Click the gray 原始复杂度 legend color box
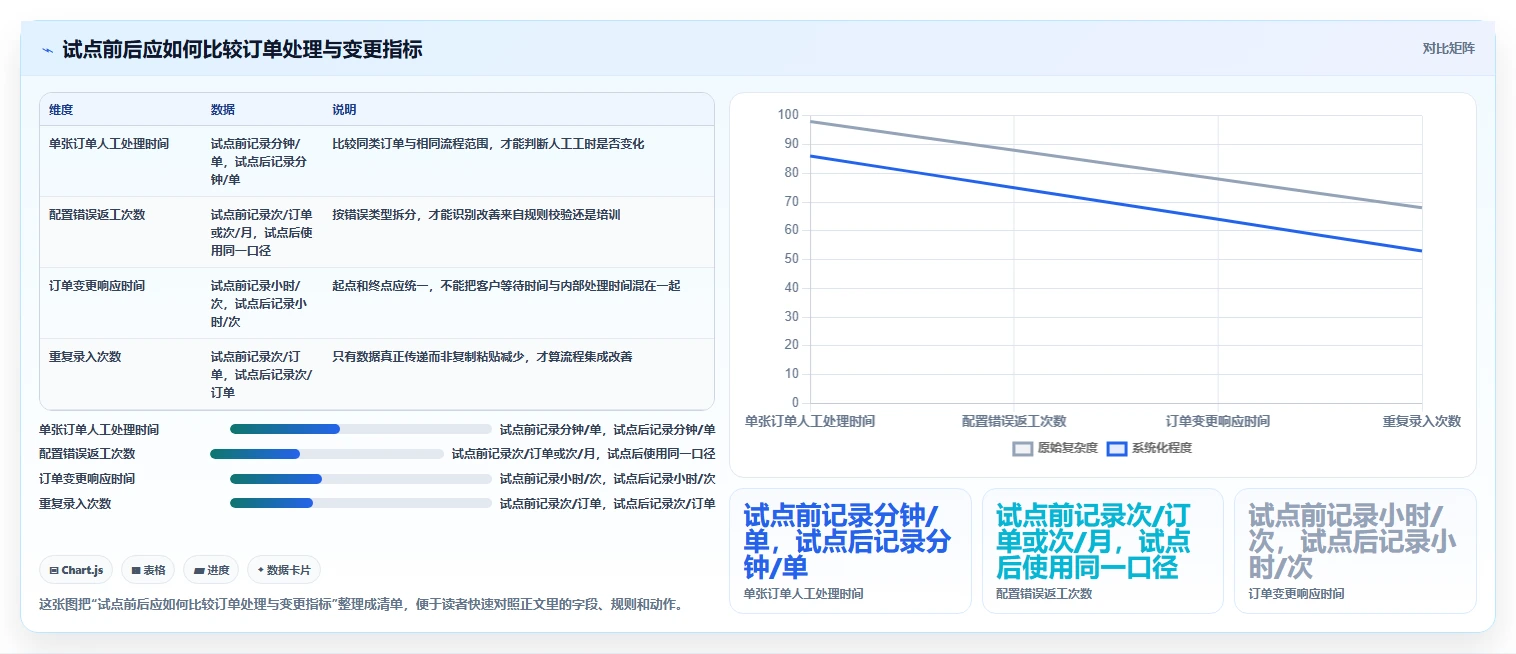 tap(1022, 448)
